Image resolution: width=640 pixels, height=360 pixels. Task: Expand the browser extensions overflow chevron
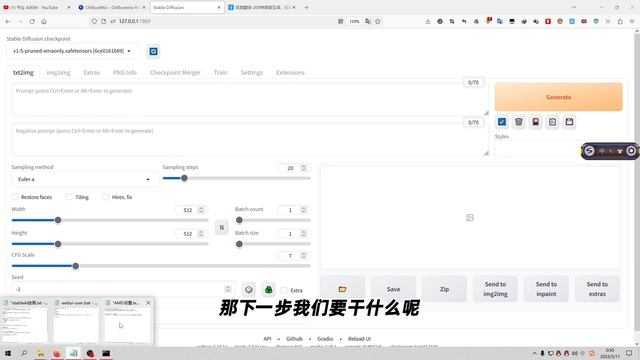pos(608,21)
